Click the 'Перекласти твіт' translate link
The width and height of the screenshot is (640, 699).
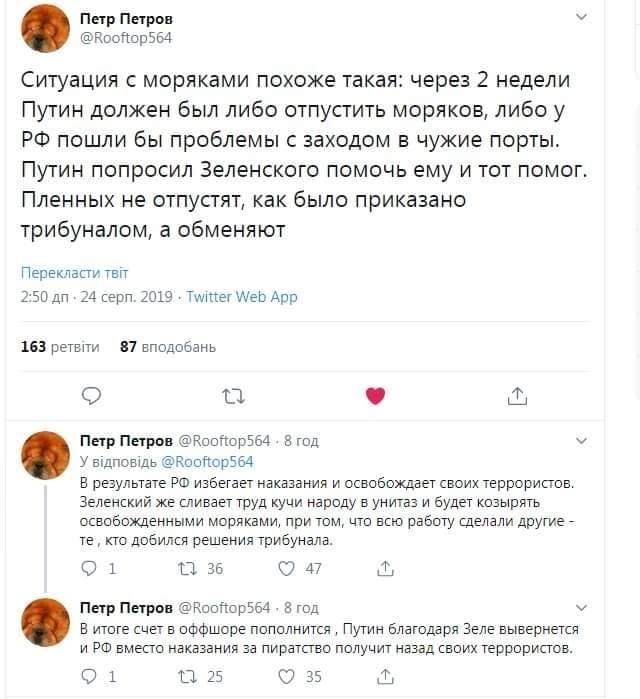[x=74, y=273]
